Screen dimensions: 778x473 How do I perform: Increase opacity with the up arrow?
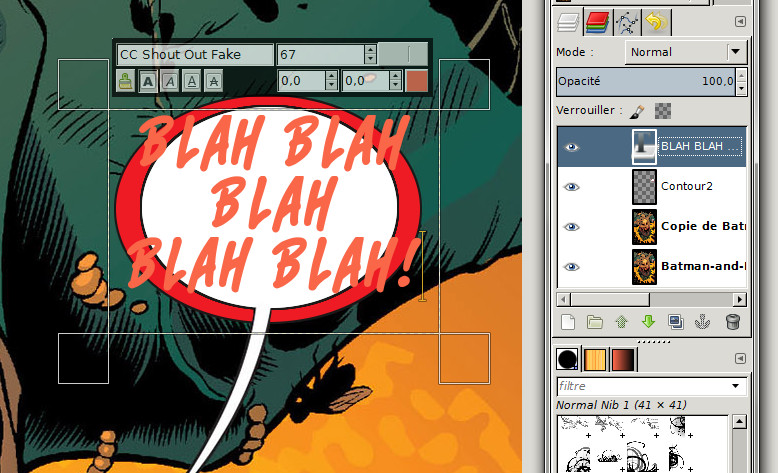pos(741,75)
